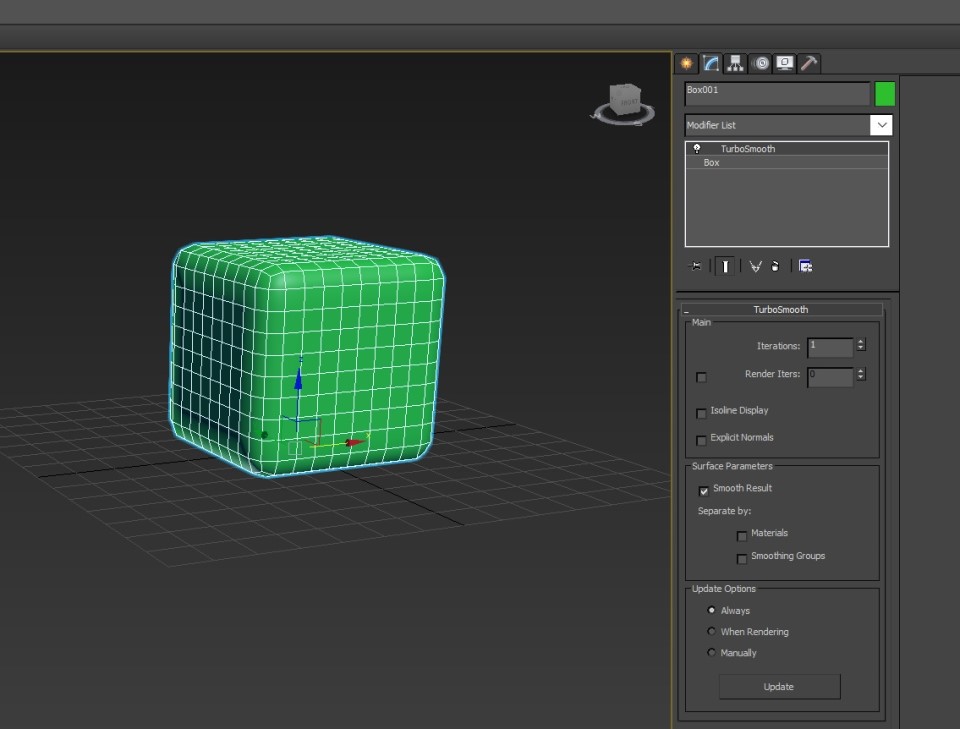Open the Create command panel tab
960x729 pixels.
pos(686,63)
